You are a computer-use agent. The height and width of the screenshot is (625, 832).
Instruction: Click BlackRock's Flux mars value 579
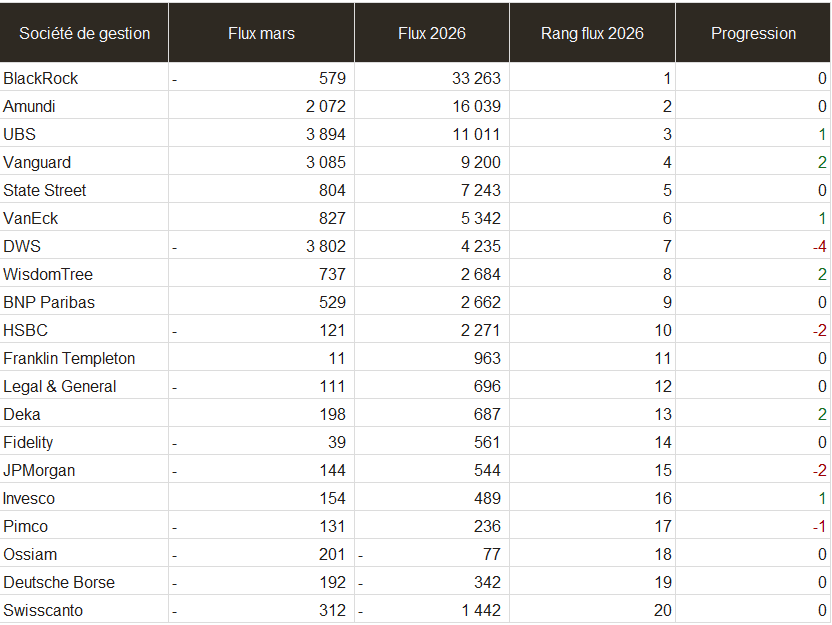pos(332,79)
